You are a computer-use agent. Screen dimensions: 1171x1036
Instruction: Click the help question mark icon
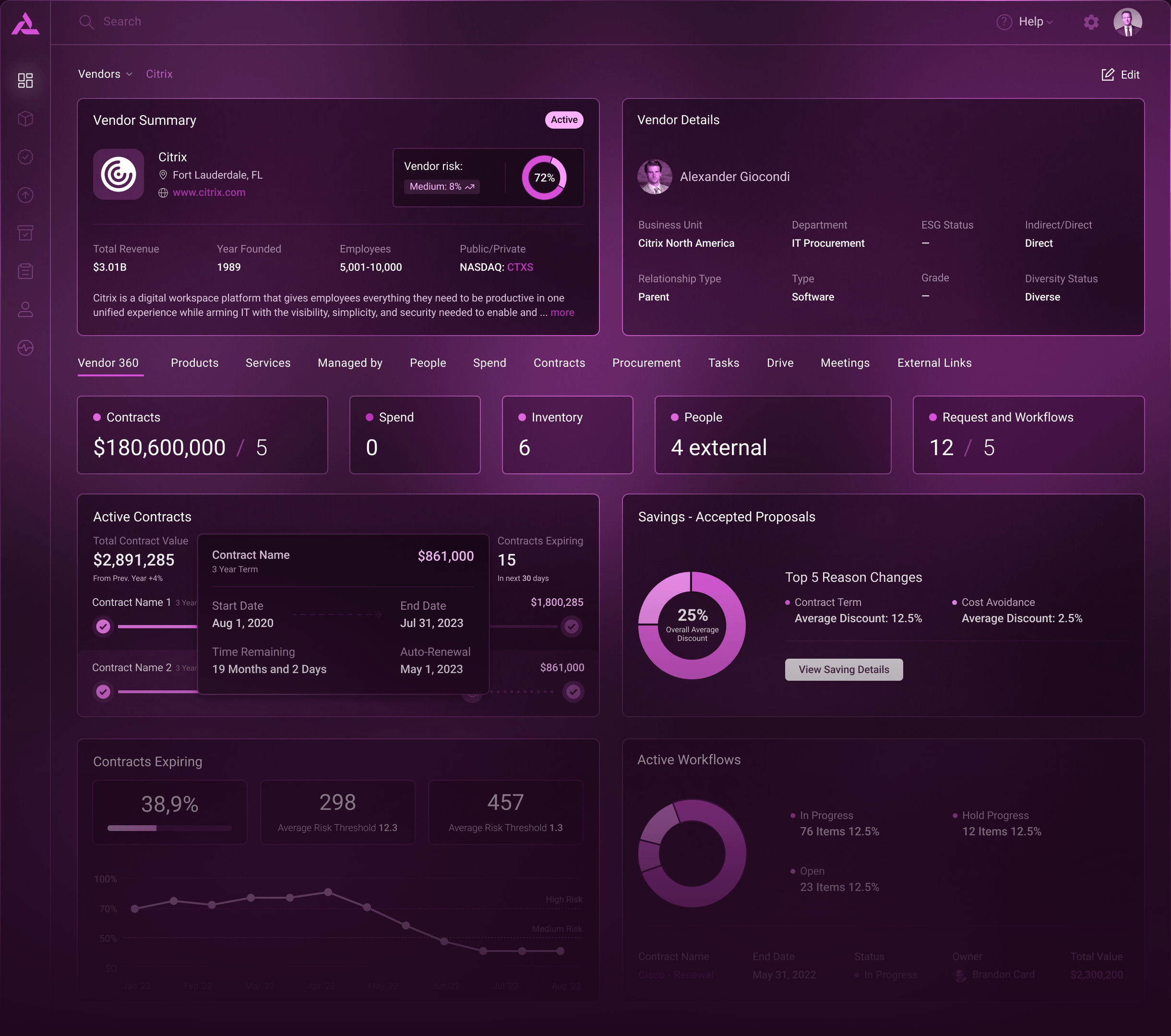coord(1004,22)
